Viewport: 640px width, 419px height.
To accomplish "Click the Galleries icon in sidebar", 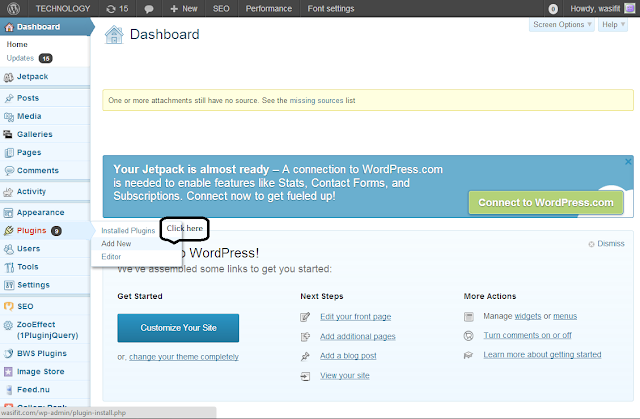I will pos(8,134).
